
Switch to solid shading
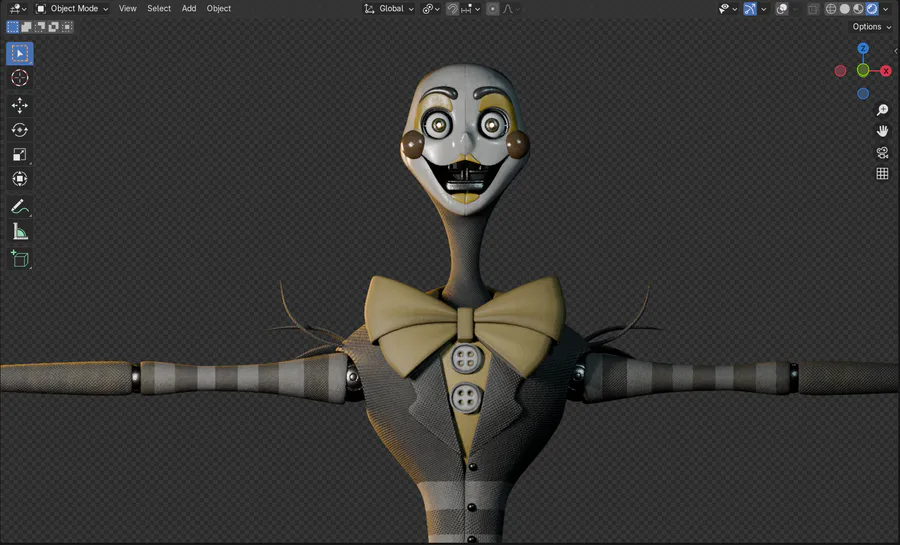(x=844, y=9)
